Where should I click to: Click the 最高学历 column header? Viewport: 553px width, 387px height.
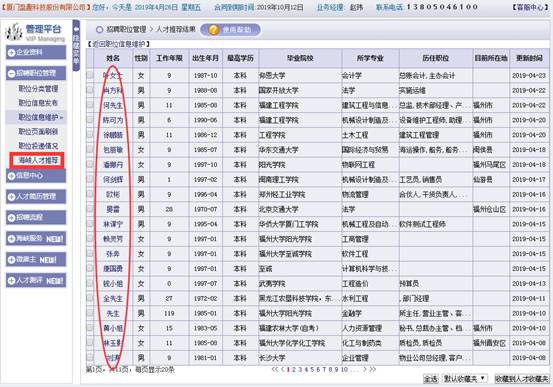pyautogui.click(x=240, y=58)
